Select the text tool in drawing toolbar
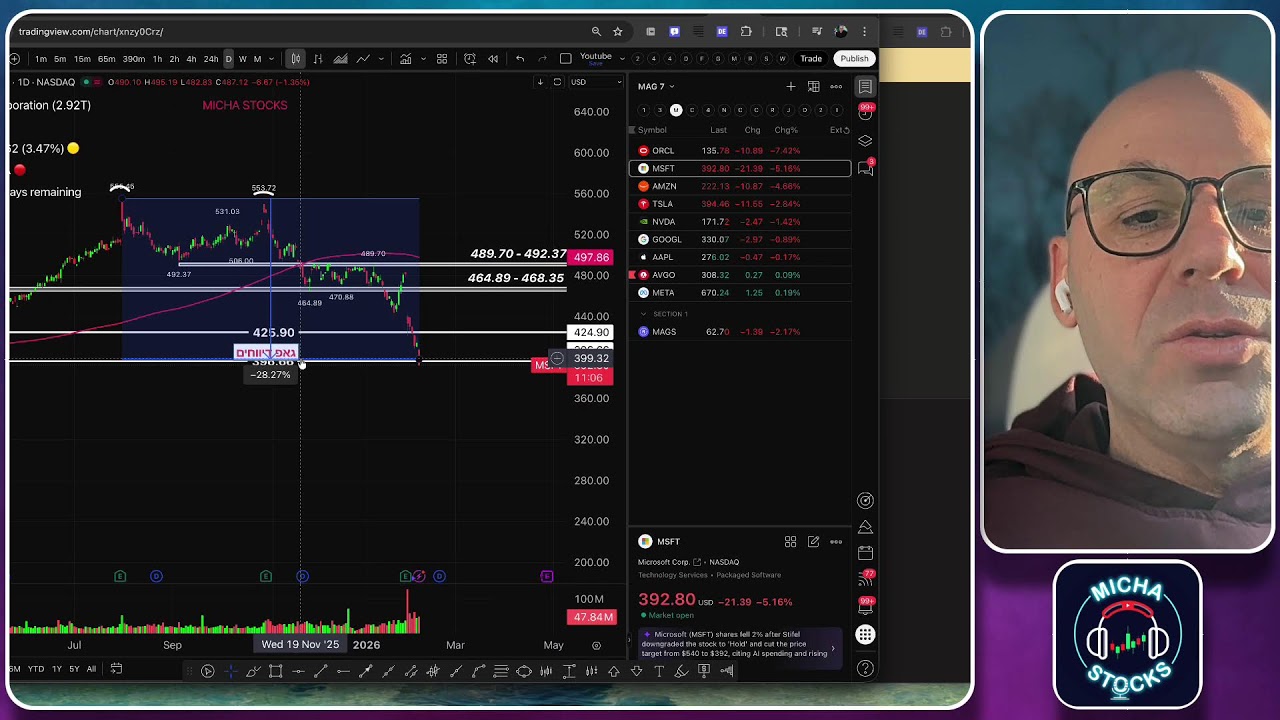The width and height of the screenshot is (1280, 720). click(x=659, y=671)
